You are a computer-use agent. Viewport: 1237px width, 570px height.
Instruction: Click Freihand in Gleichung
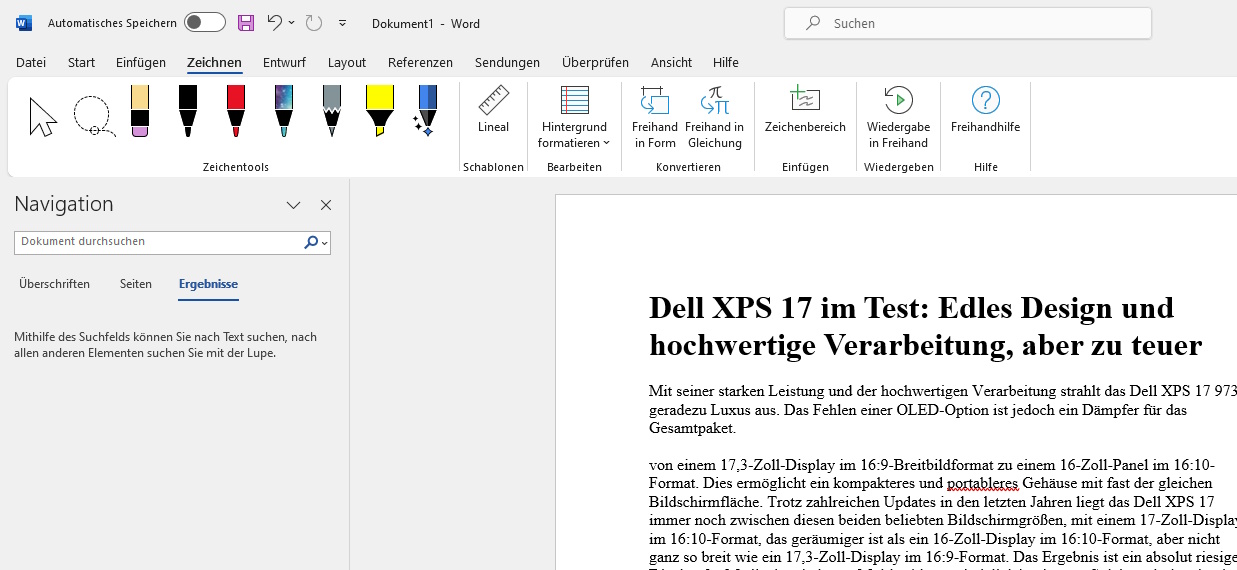tap(714, 118)
